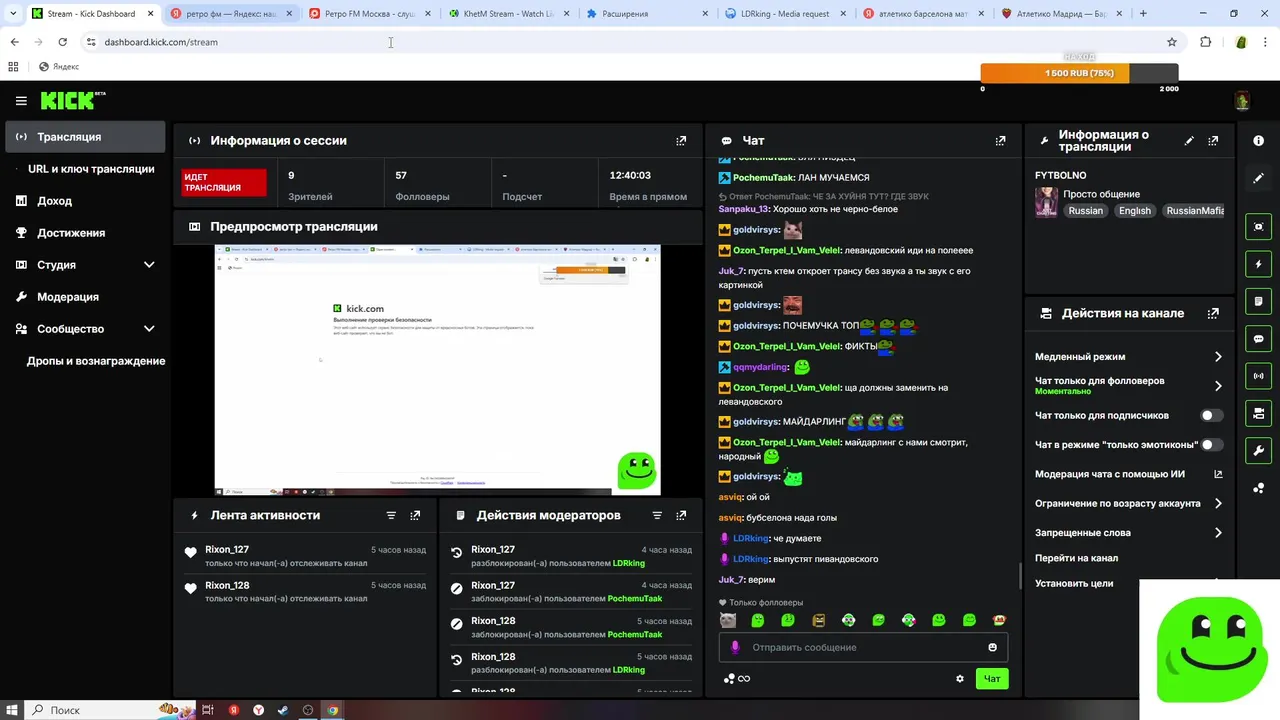1280x720 pixels.
Task: Insert the cat emote from quick emotes
Action: coord(728,620)
